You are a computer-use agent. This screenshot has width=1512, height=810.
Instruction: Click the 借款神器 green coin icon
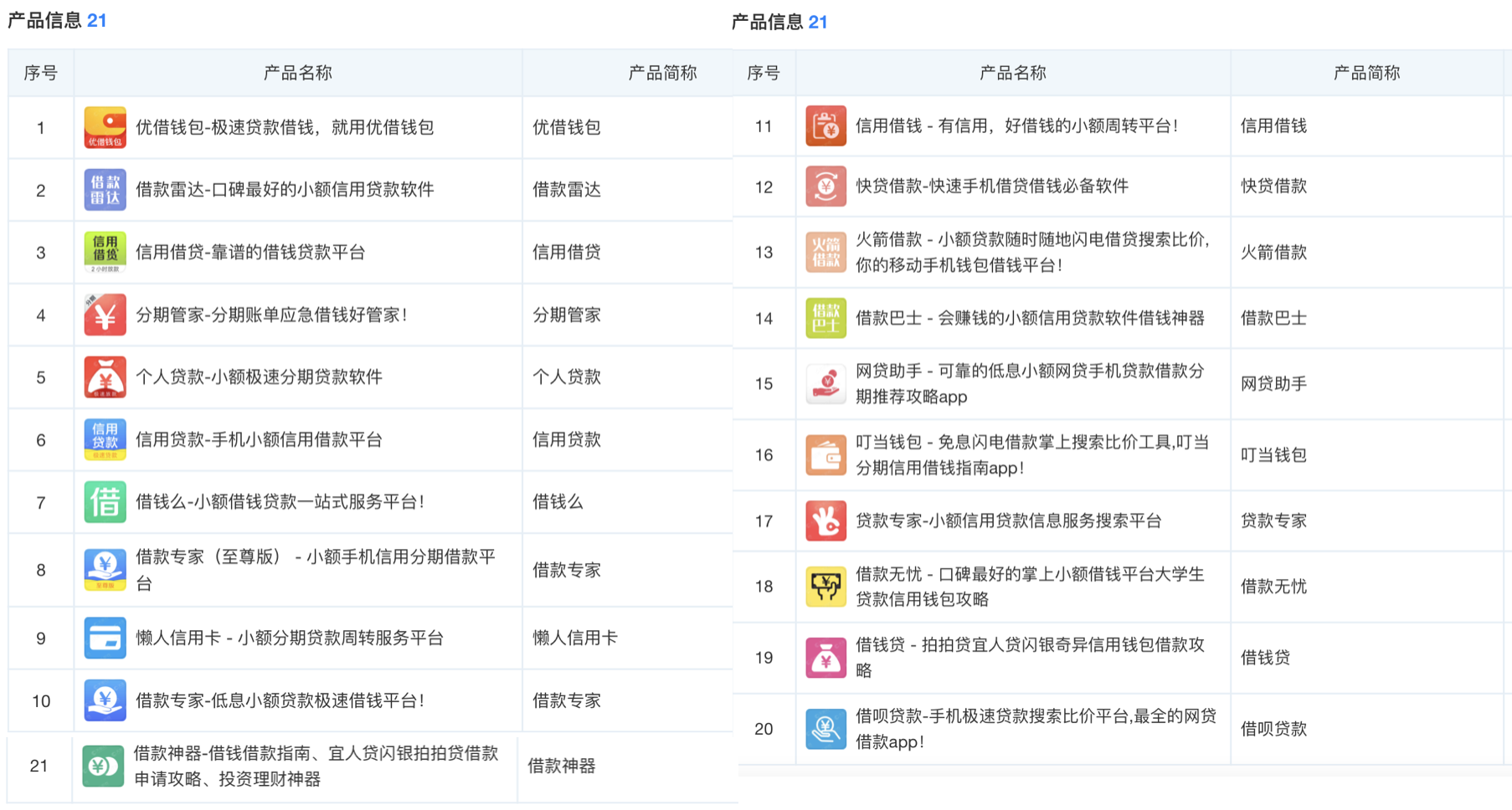[x=103, y=766]
